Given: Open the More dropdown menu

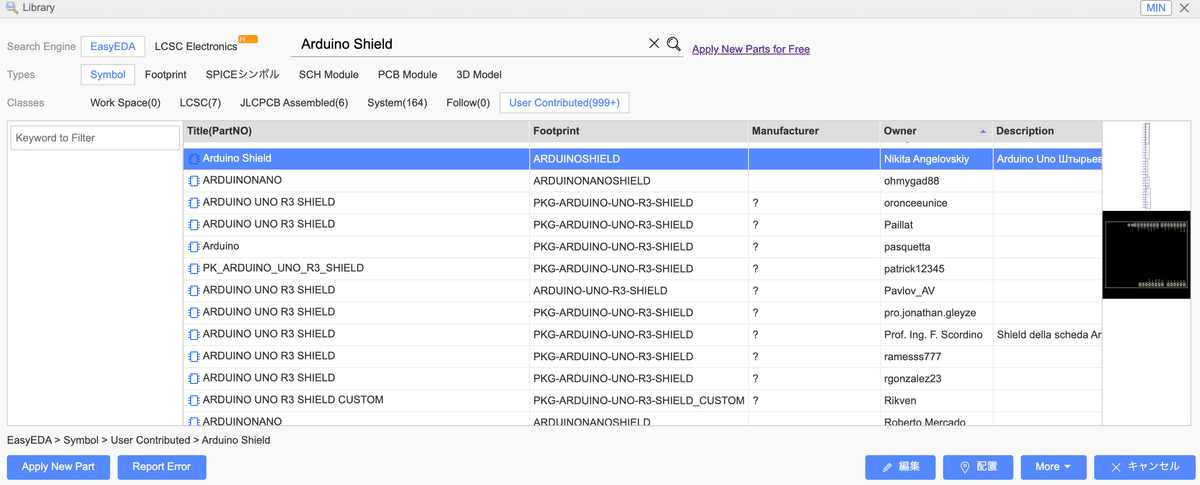Looking at the screenshot, I should pos(1053,467).
